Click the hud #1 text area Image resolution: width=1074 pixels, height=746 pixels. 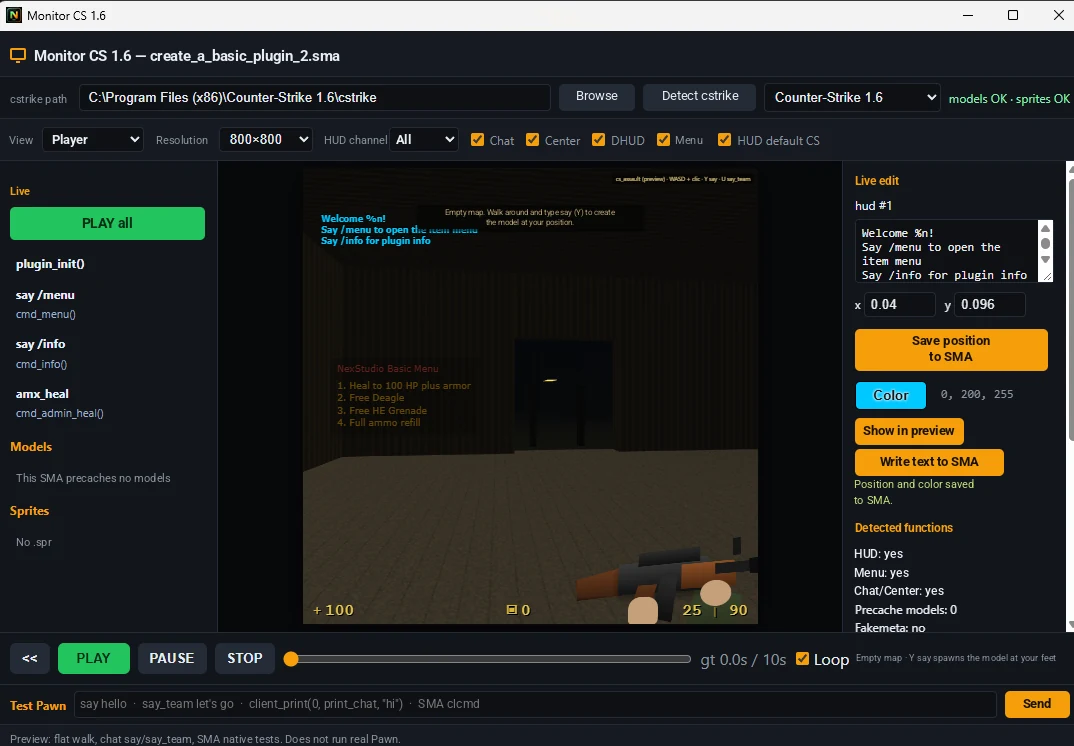[x=947, y=251]
